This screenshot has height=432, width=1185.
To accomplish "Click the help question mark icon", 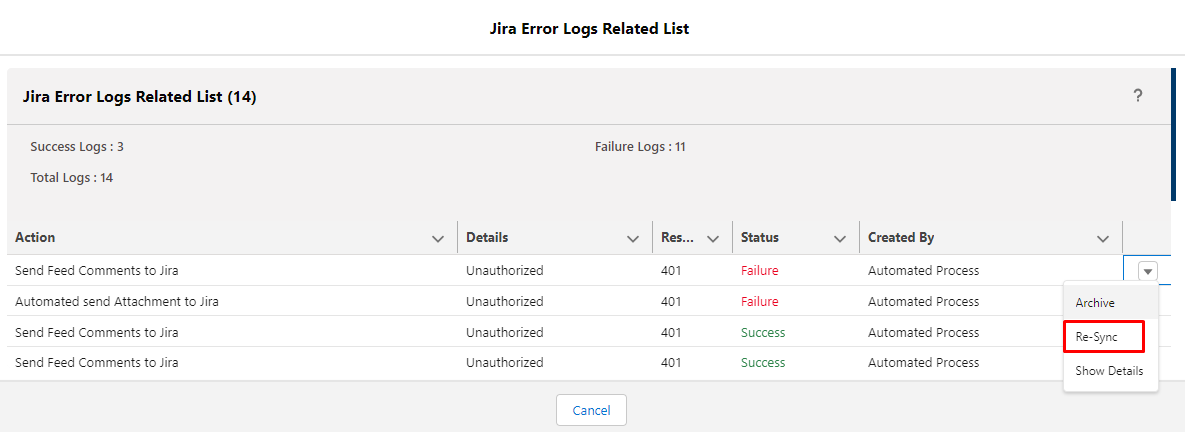I will (1137, 96).
